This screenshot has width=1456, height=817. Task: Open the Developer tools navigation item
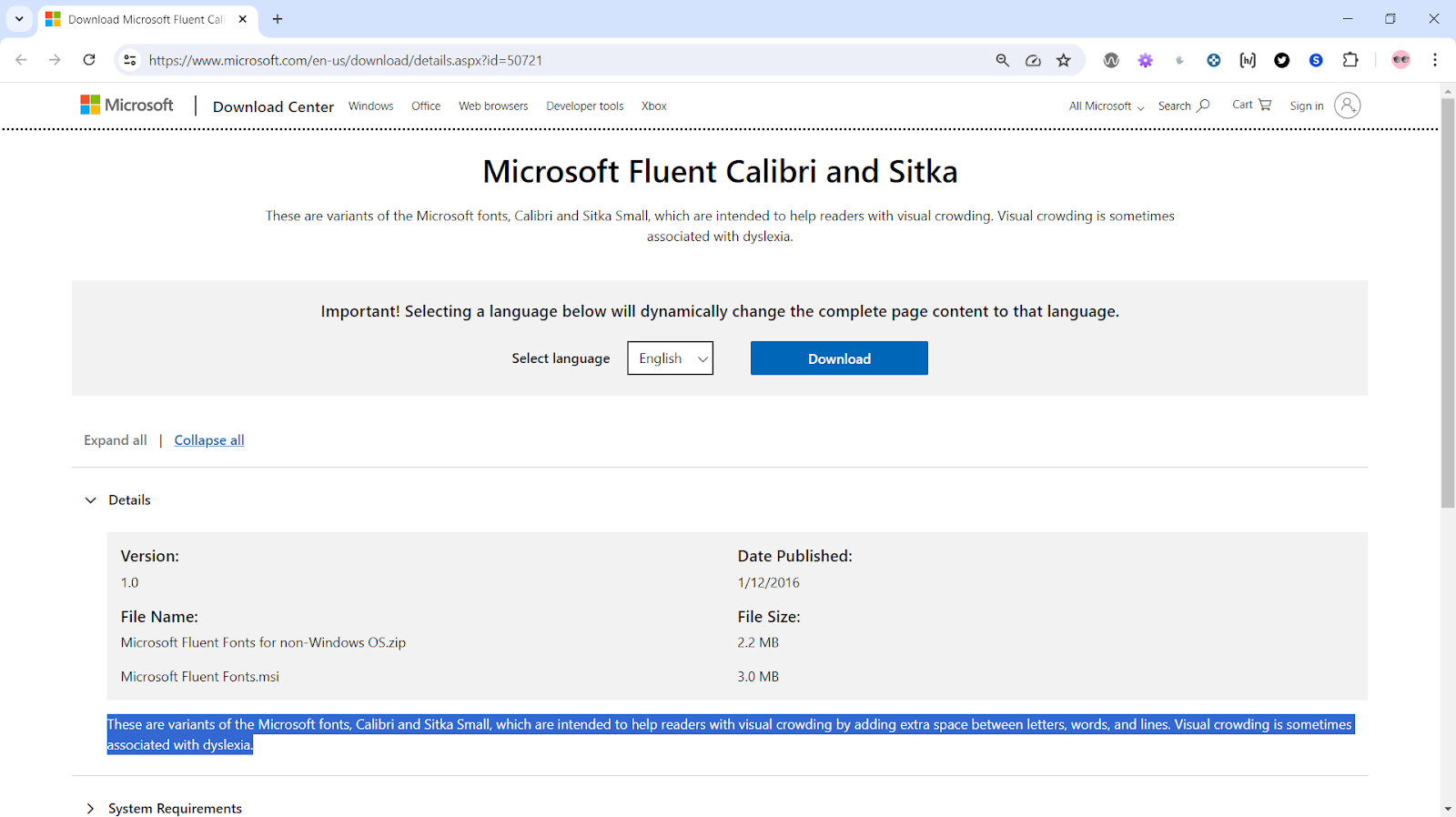tap(585, 106)
